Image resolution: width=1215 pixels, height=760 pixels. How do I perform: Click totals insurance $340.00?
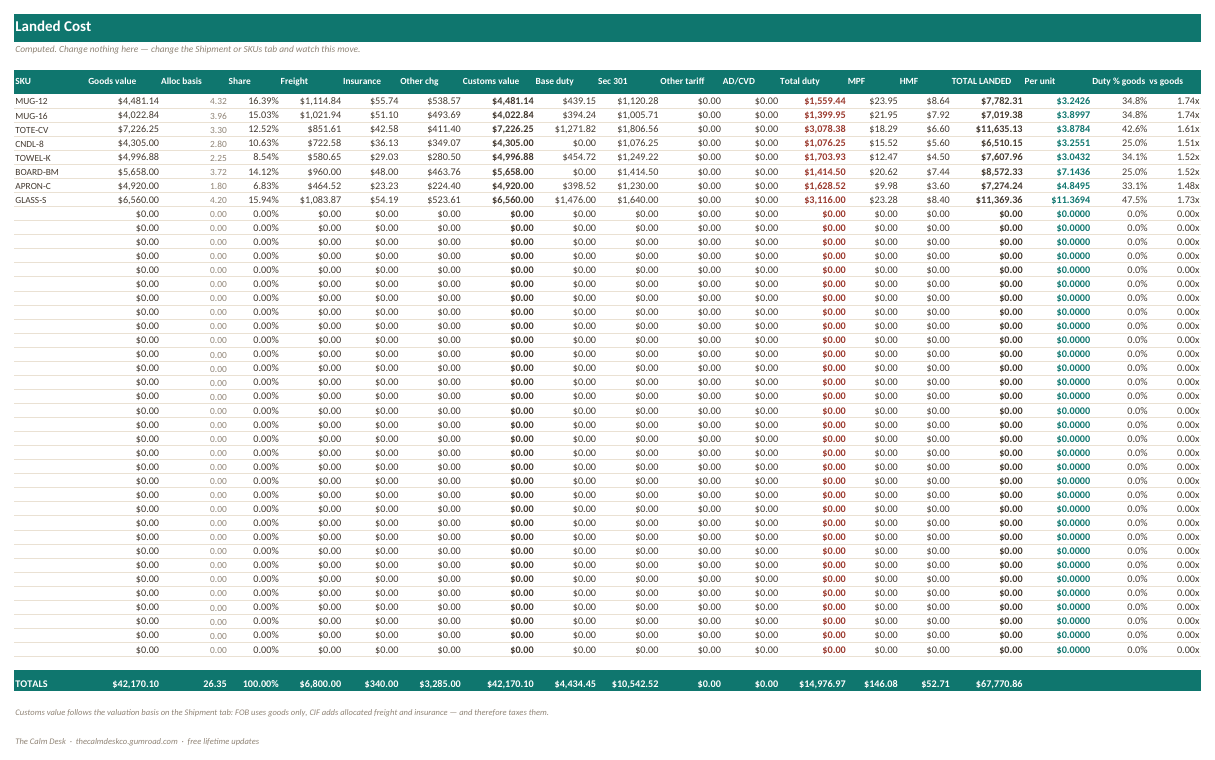pyautogui.click(x=380, y=684)
